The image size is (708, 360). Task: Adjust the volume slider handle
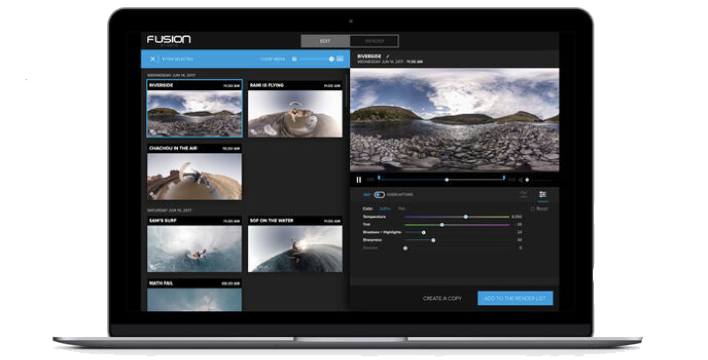[x=527, y=180]
